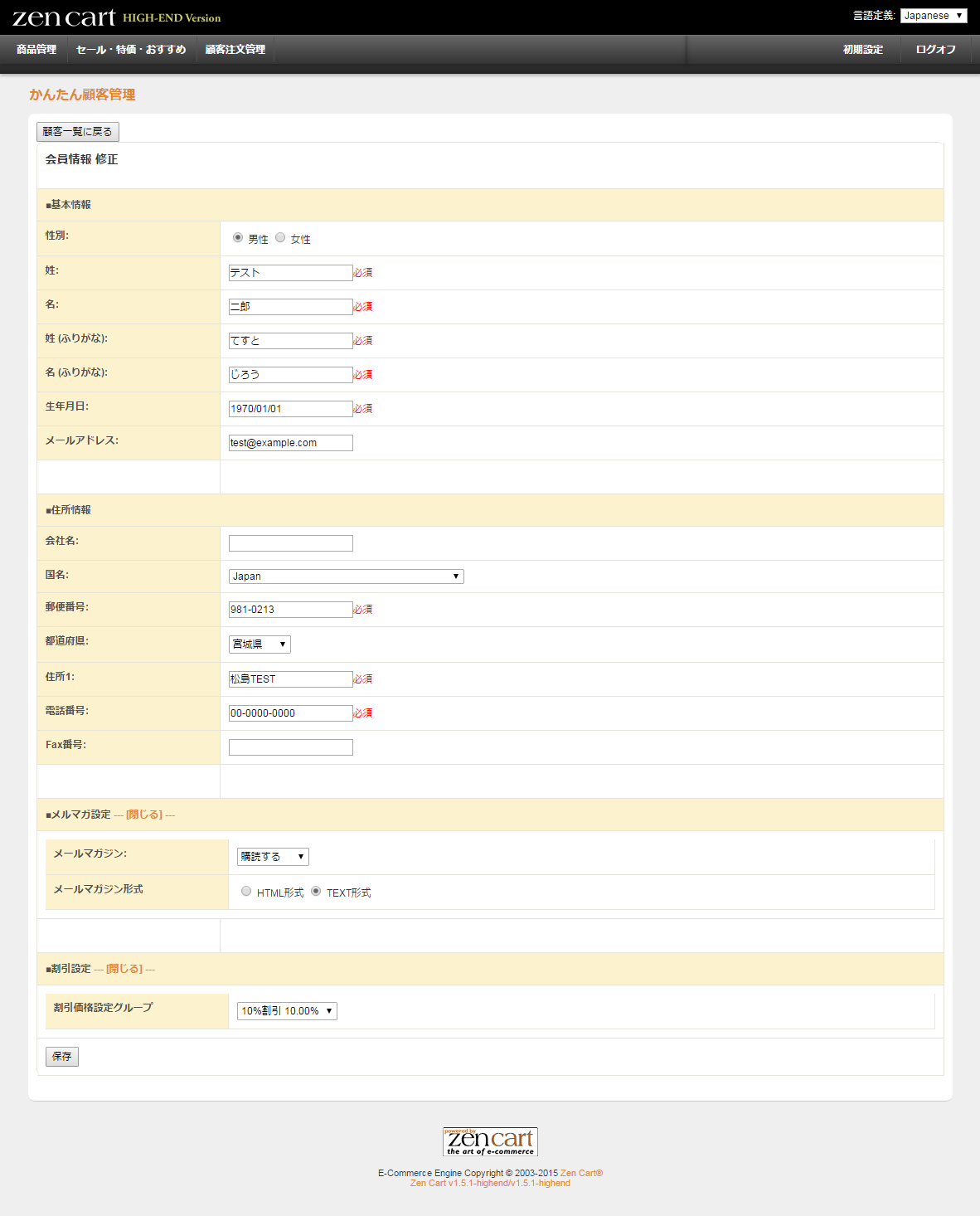
Task: Open the Zen Cart® footer link
Action: point(581,1173)
